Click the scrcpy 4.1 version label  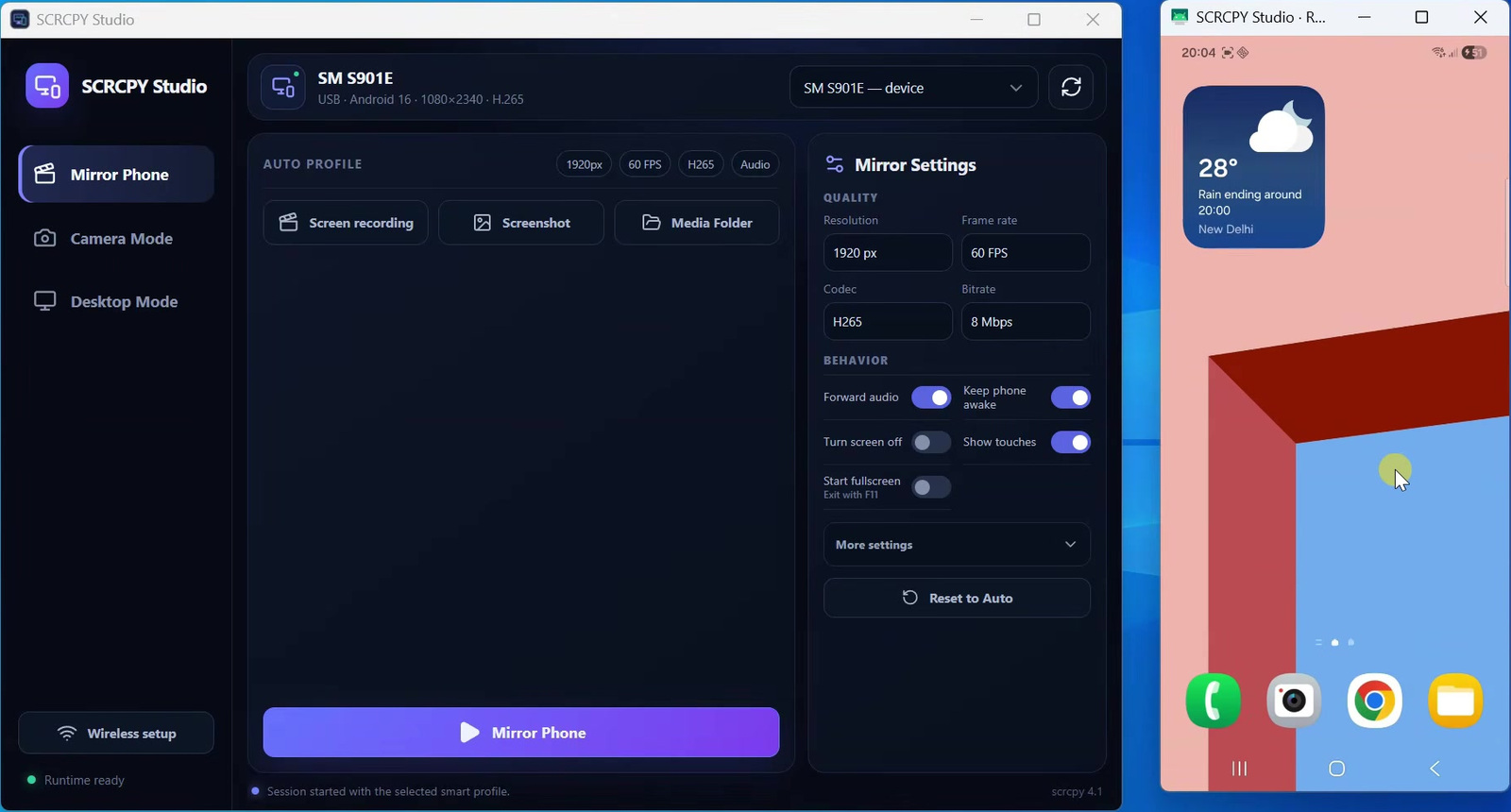[x=1077, y=792]
